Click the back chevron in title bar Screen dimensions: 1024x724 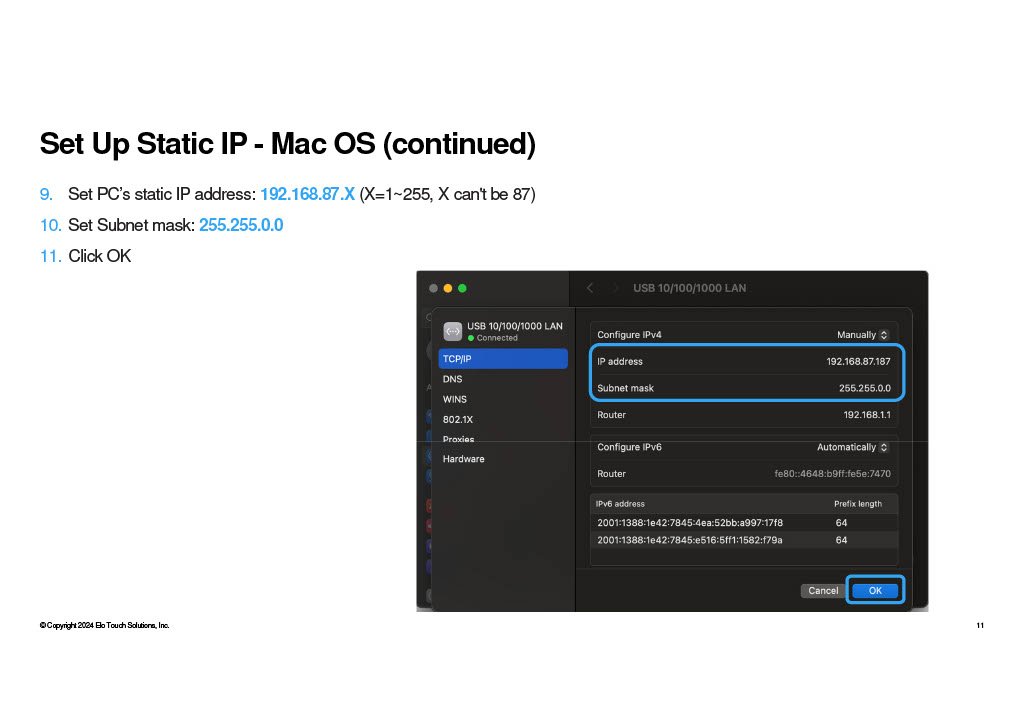point(590,288)
